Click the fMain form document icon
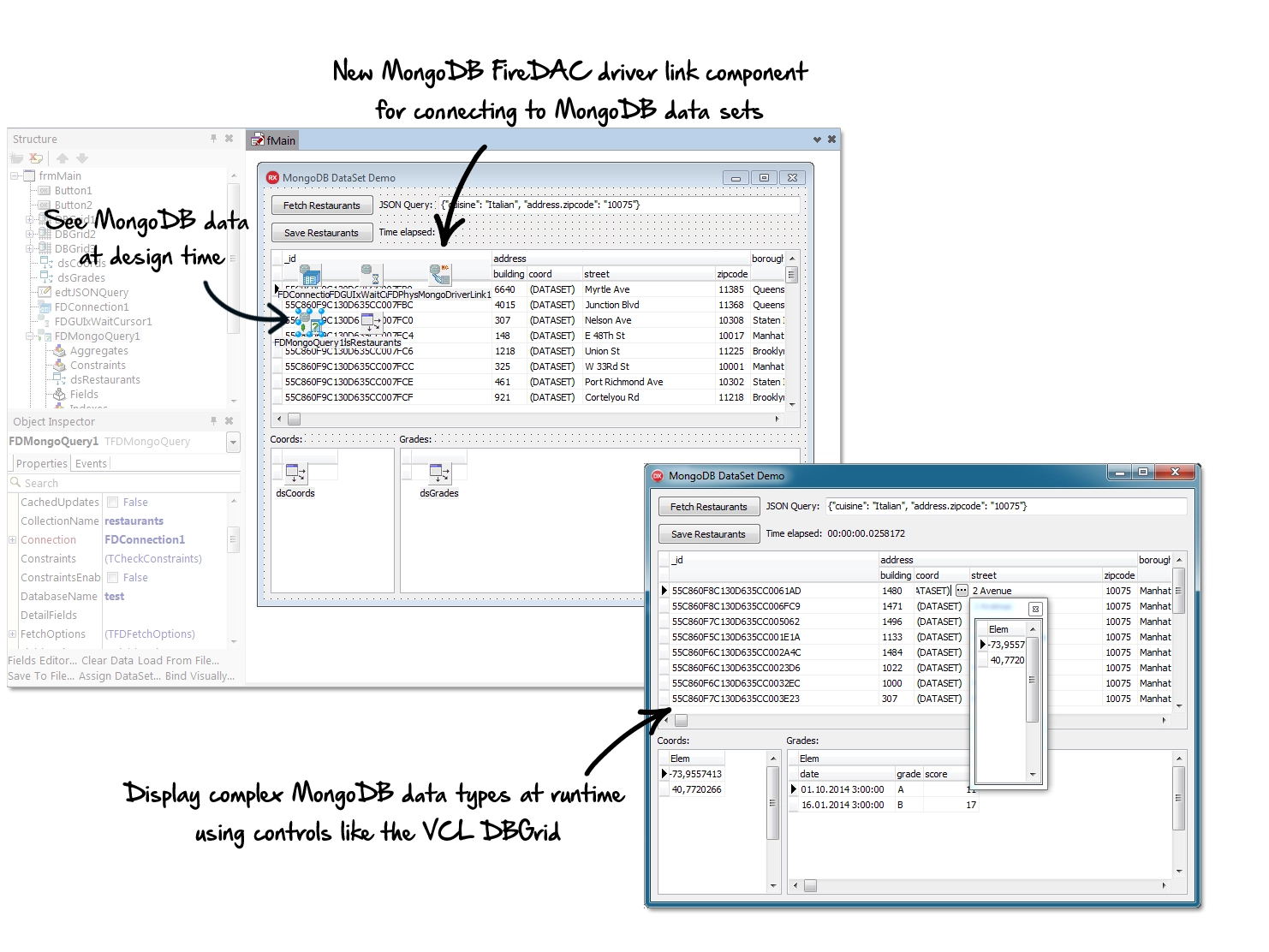1269x952 pixels. 257,140
